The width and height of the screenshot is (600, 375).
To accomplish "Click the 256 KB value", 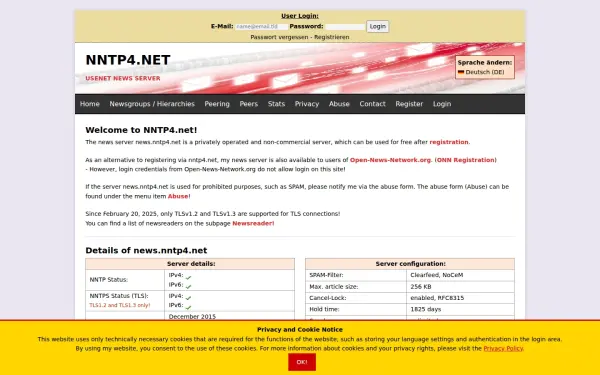I will coord(421,287).
